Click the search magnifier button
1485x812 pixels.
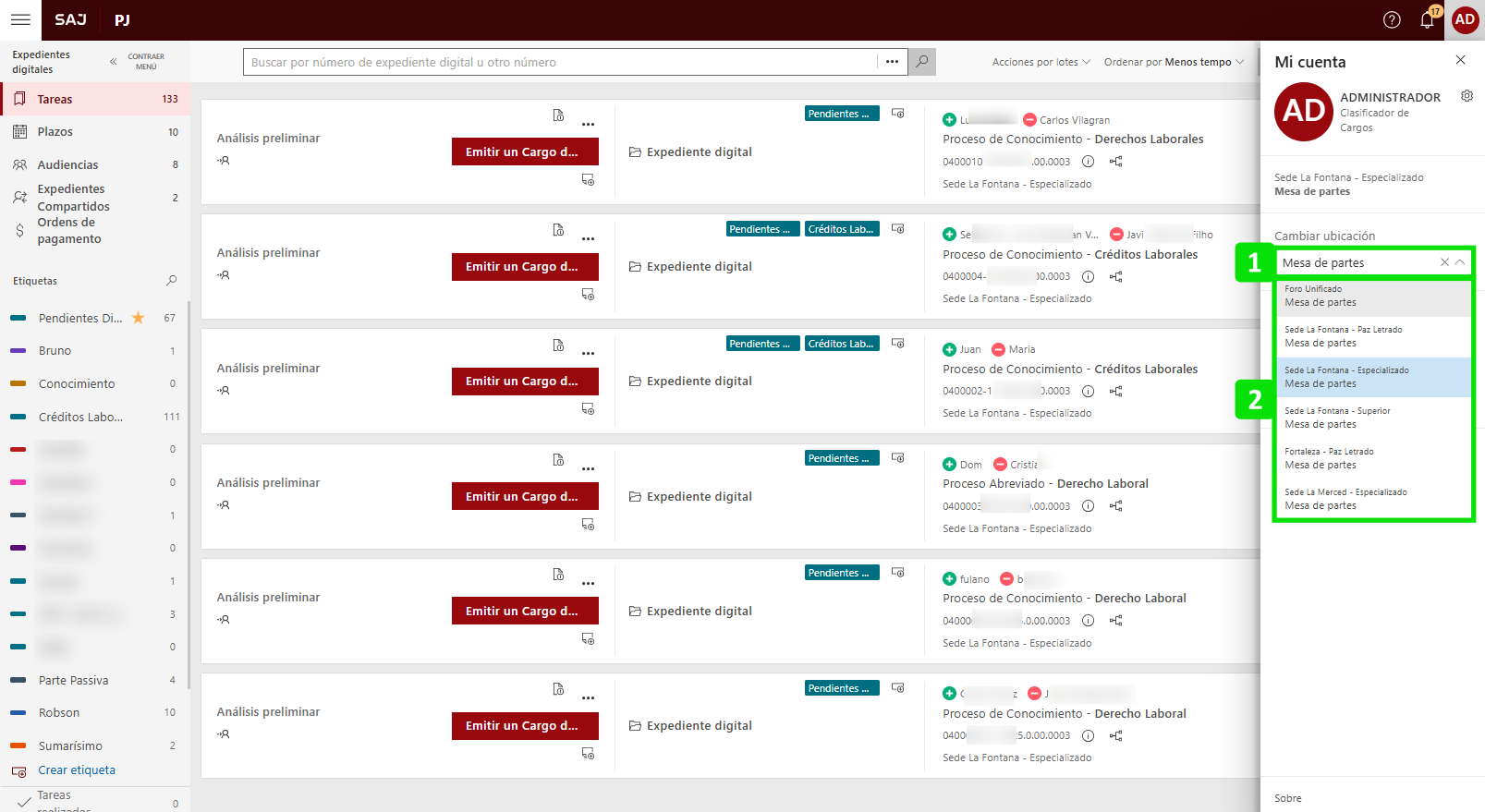[921, 62]
